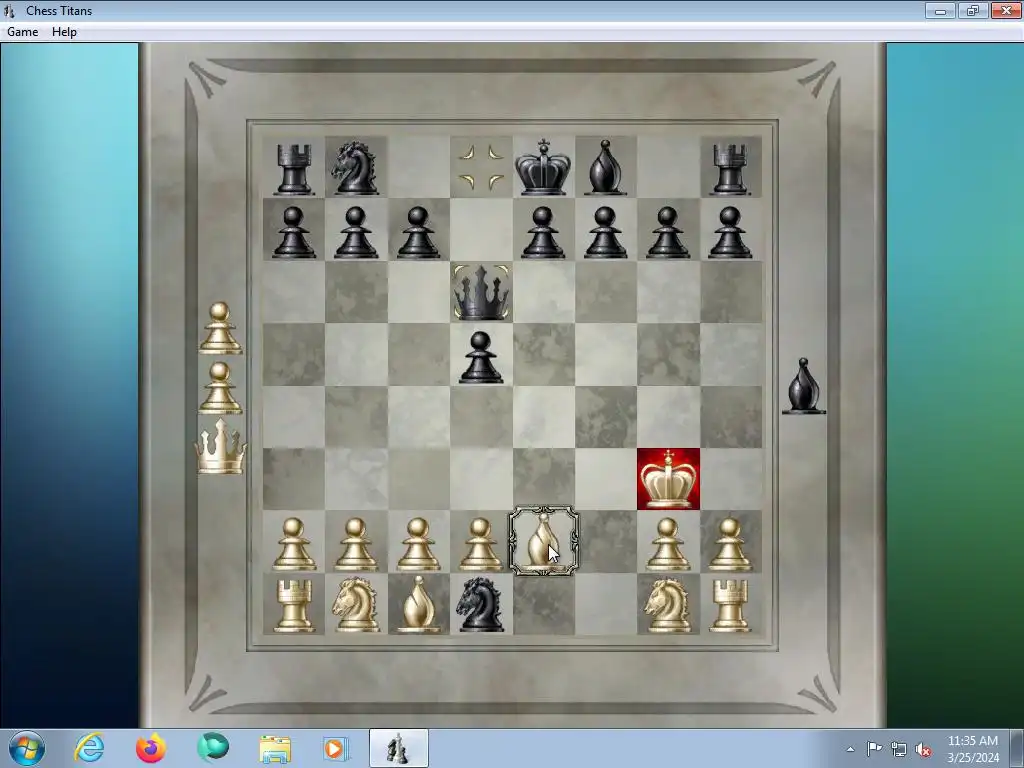Select the black queen in front of the black pawn
Image resolution: width=1024 pixels, height=768 pixels.
481,292
